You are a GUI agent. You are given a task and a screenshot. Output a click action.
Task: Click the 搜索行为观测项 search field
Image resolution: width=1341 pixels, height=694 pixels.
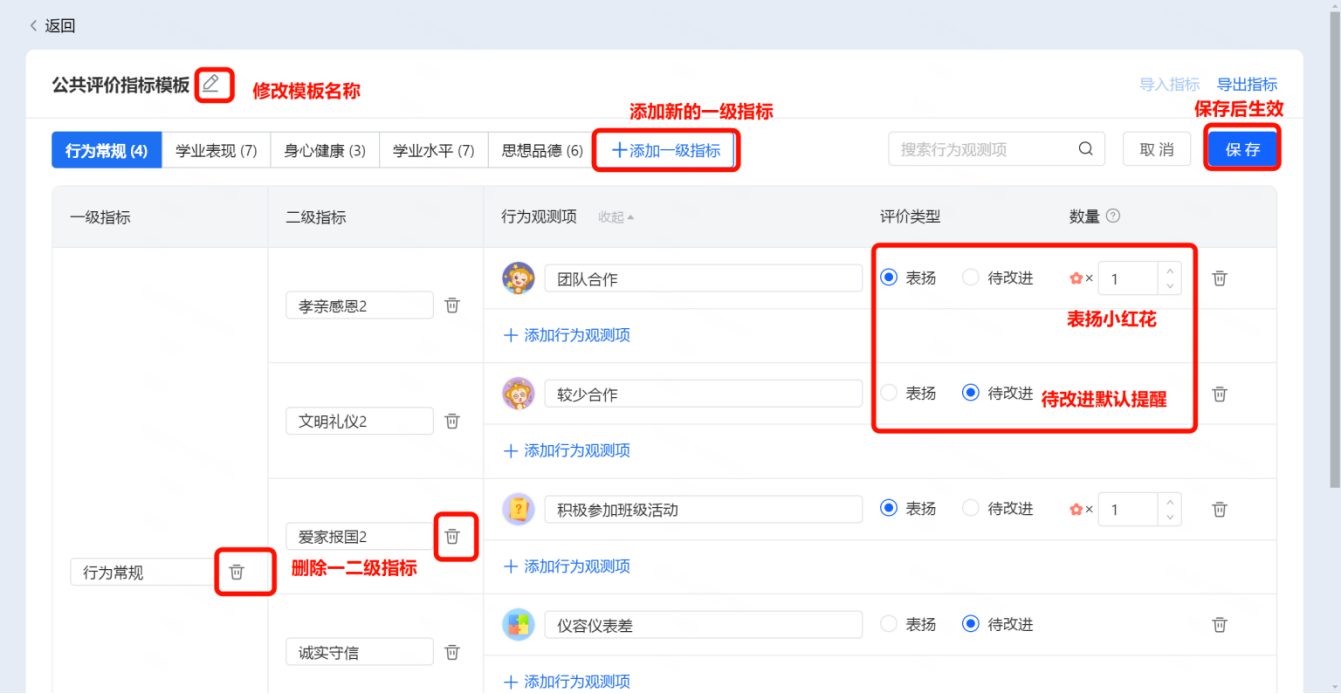pyautogui.click(x=985, y=149)
